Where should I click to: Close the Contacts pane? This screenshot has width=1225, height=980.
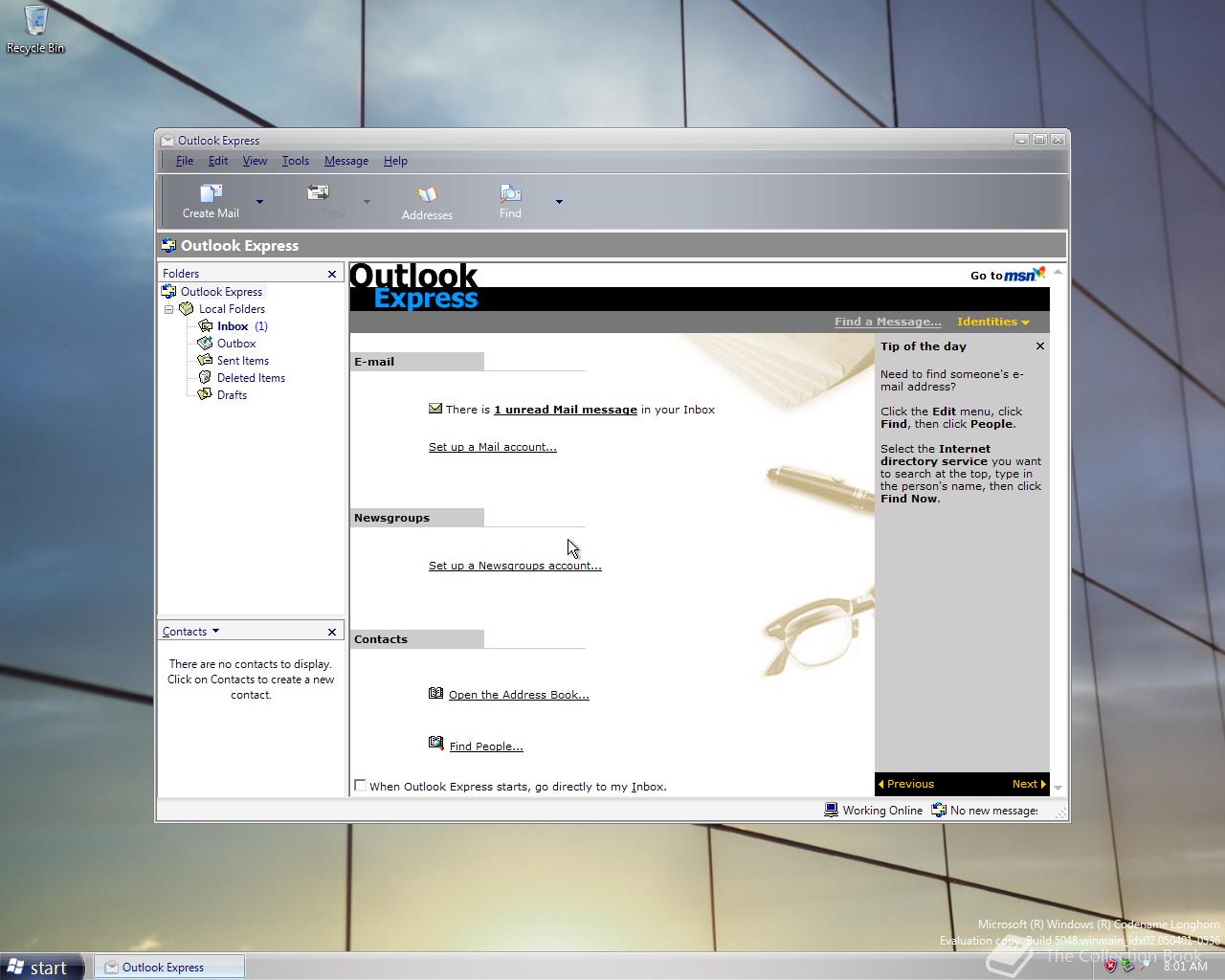click(x=332, y=633)
